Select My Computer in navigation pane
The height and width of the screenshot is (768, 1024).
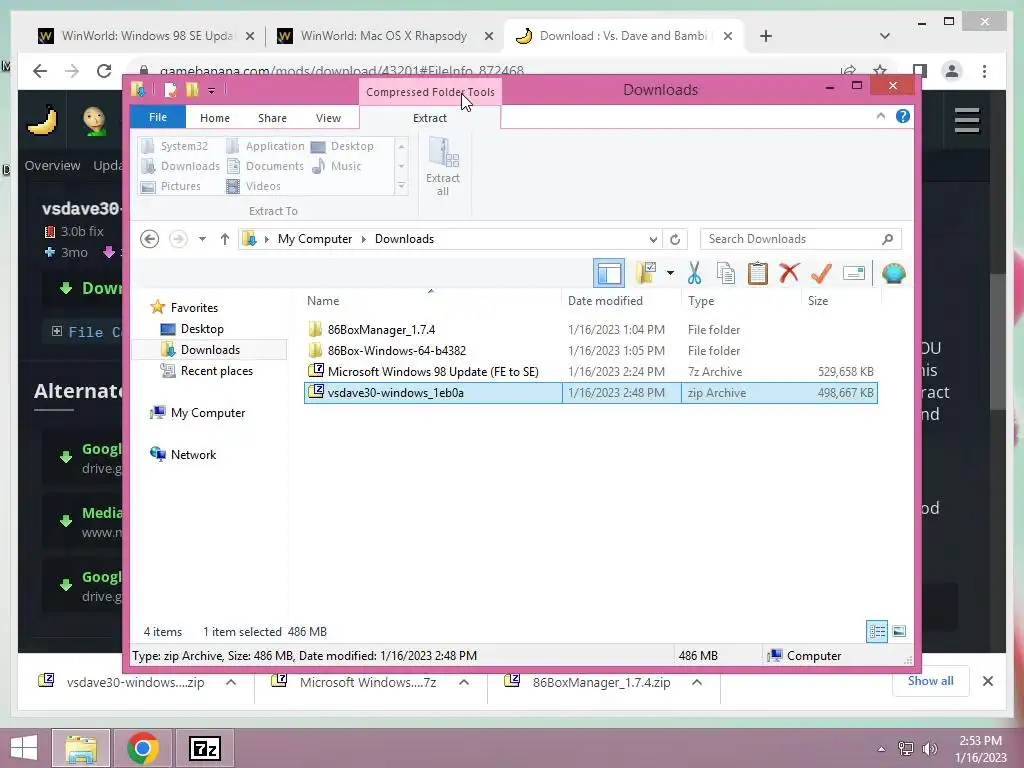pyautogui.click(x=208, y=413)
